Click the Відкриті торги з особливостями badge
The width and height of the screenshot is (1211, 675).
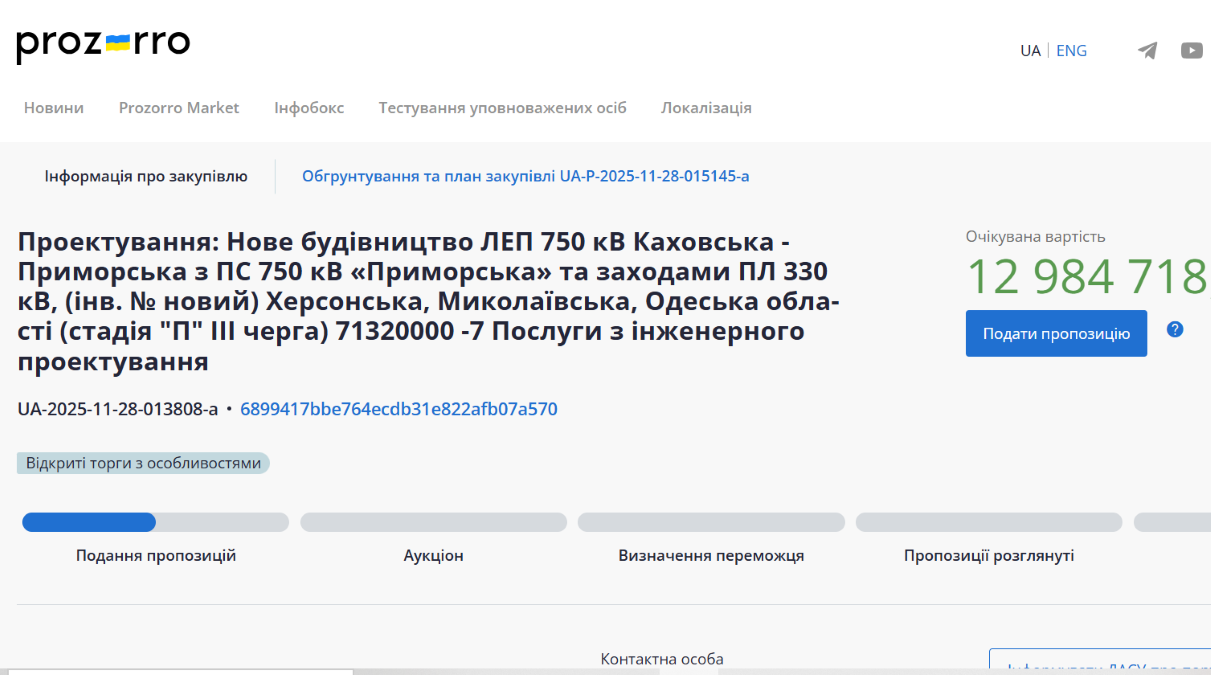click(x=143, y=463)
